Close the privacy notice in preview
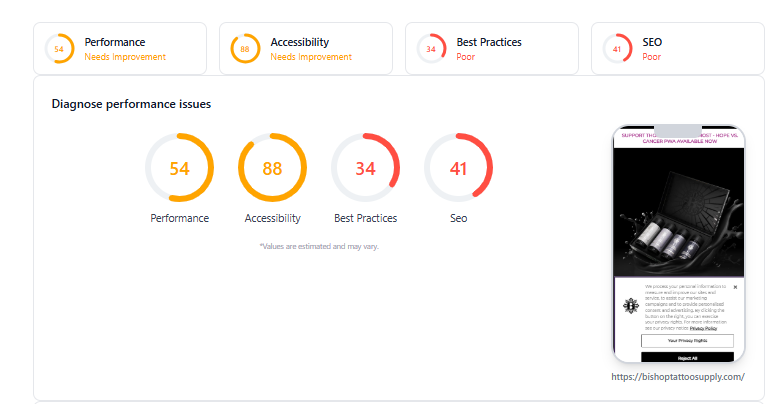Screen dimensions: 770x404 pos(735,287)
